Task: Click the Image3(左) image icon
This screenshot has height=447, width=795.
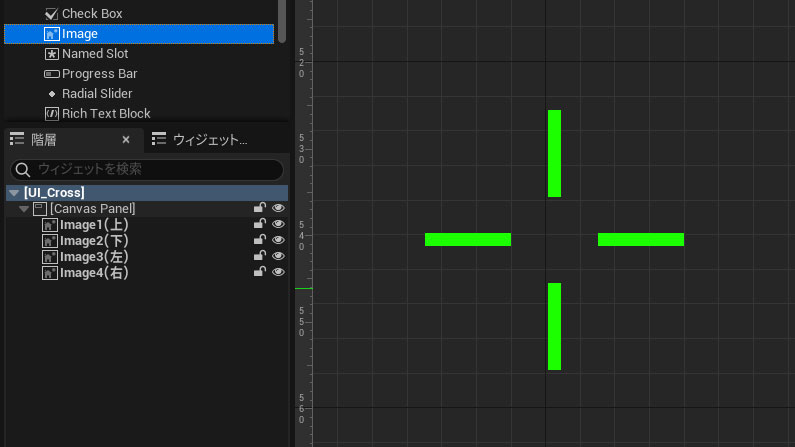Action: point(49,257)
